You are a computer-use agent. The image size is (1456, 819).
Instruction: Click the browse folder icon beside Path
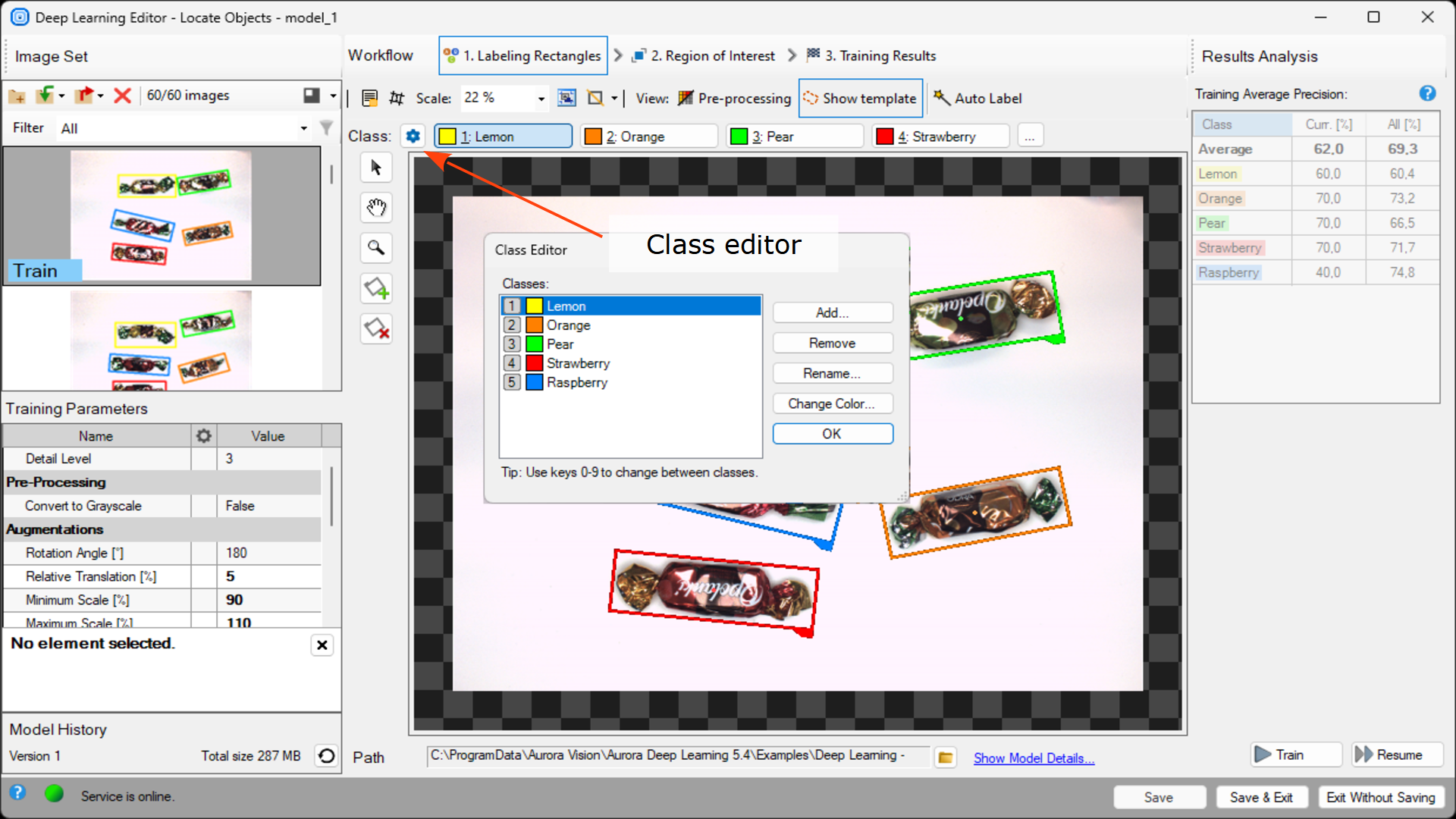(945, 758)
